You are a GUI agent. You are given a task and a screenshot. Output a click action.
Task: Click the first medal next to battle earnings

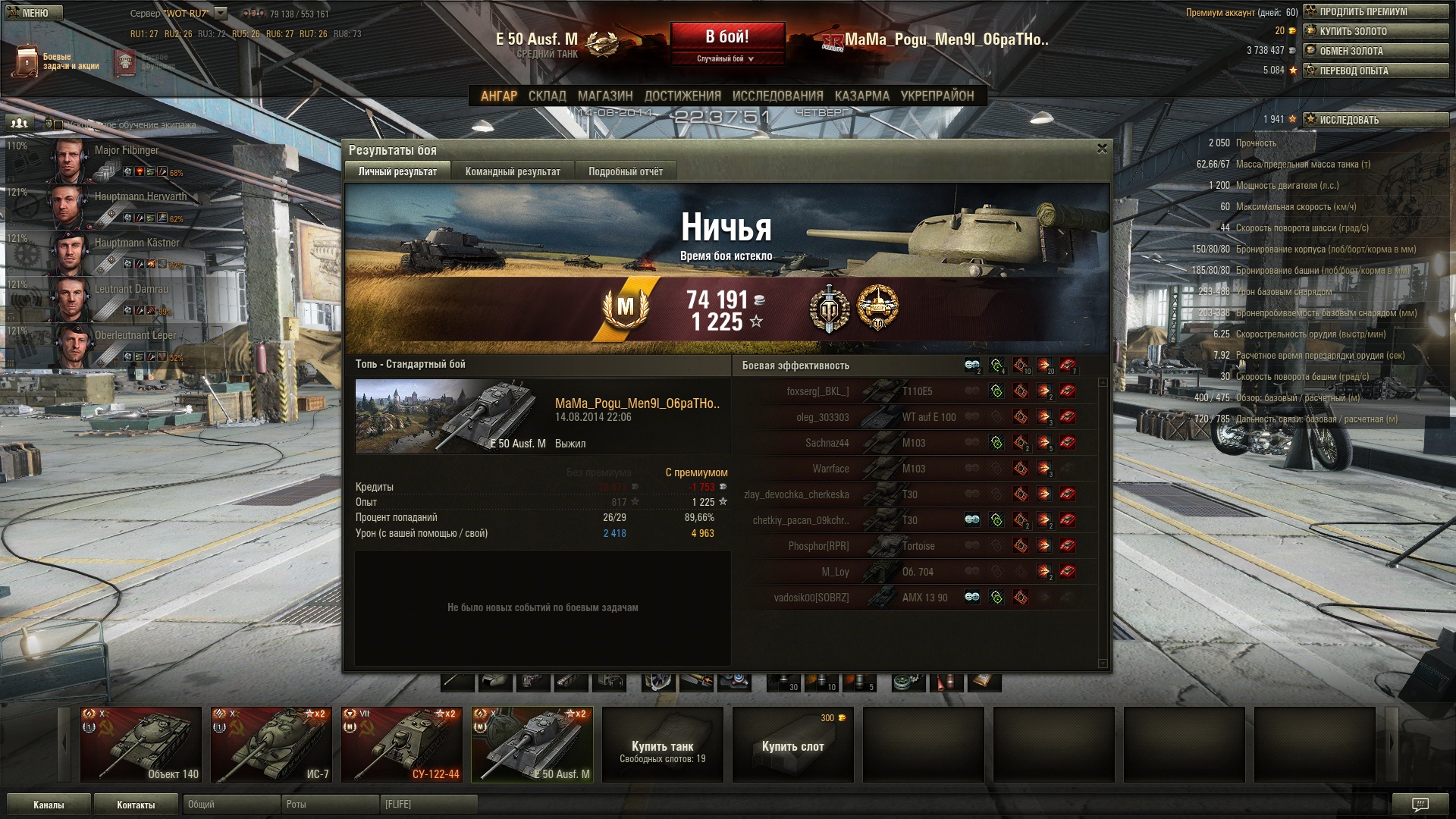coord(829,308)
